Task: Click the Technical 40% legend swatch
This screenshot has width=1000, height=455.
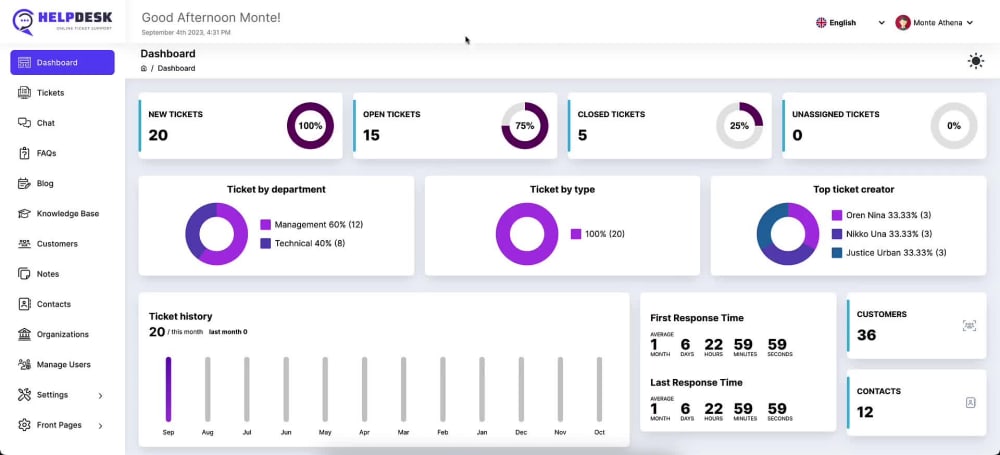Action: (x=266, y=243)
